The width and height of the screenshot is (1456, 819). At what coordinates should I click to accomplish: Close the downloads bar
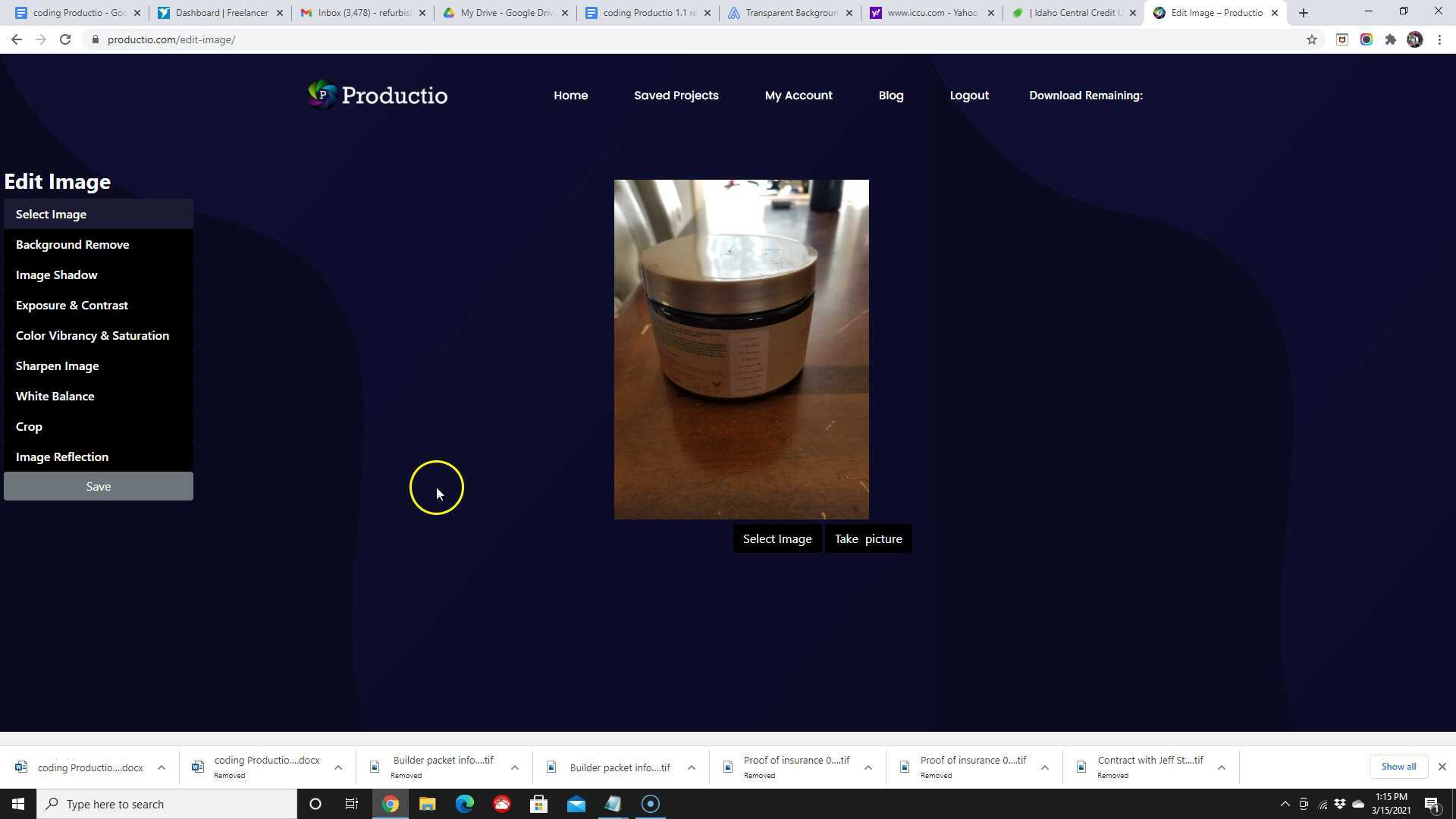click(x=1442, y=767)
